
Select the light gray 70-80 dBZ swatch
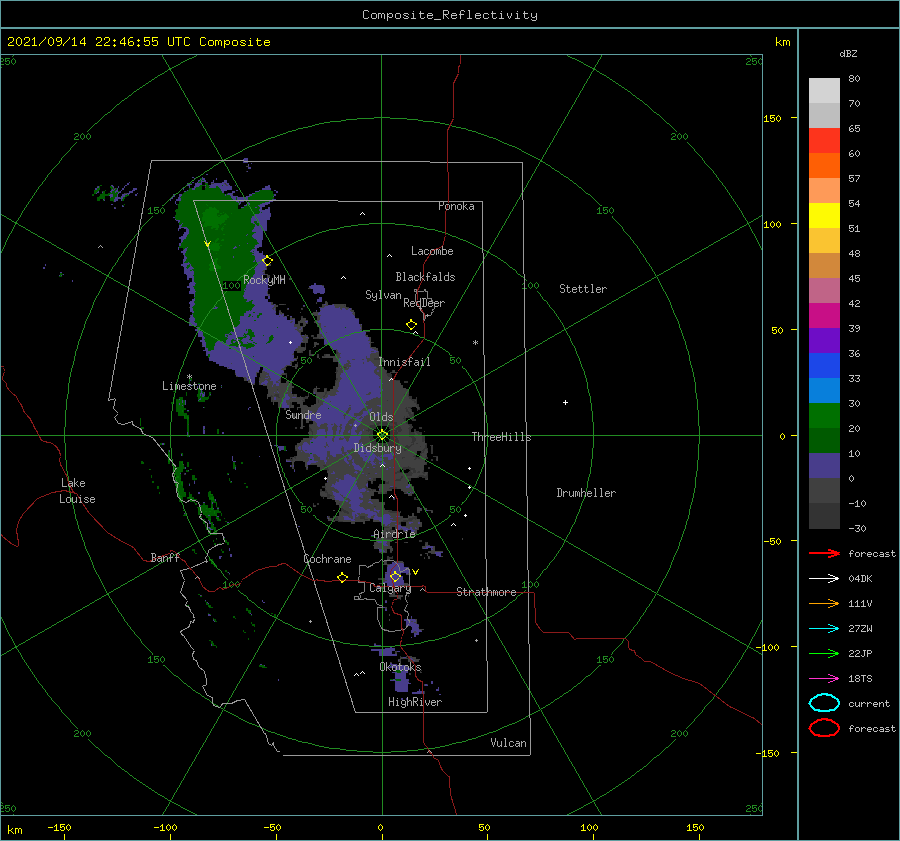824,90
